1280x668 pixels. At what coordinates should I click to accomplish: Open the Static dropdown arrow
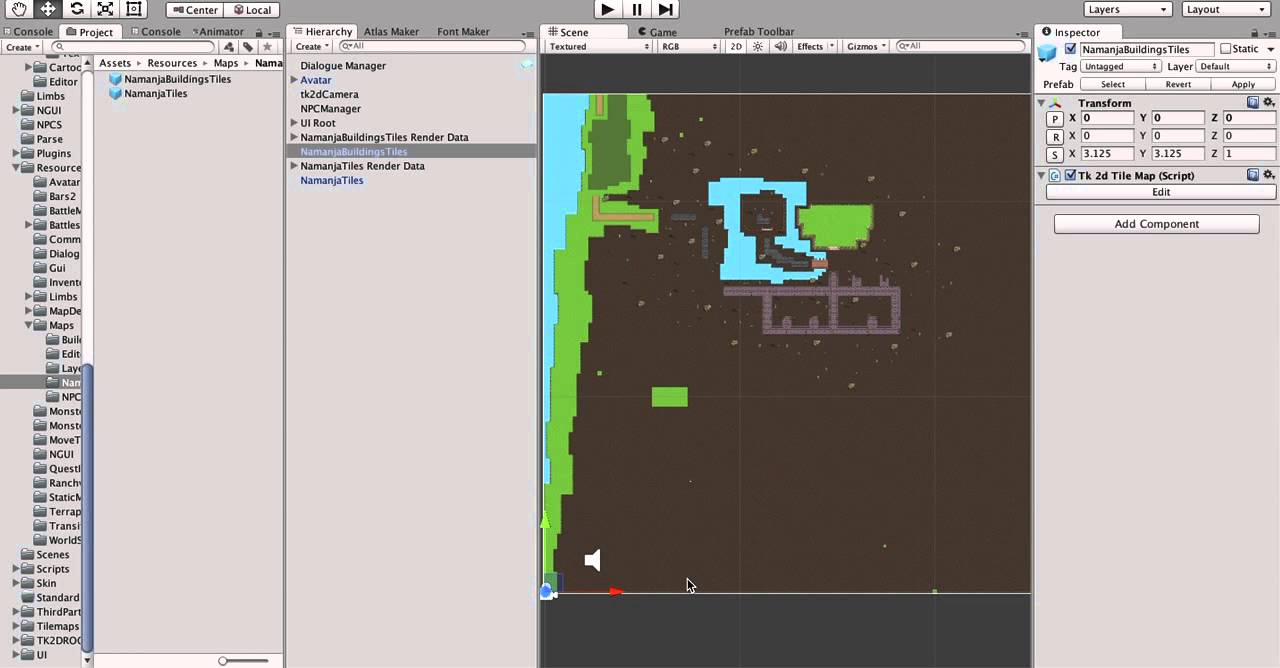[1270, 49]
